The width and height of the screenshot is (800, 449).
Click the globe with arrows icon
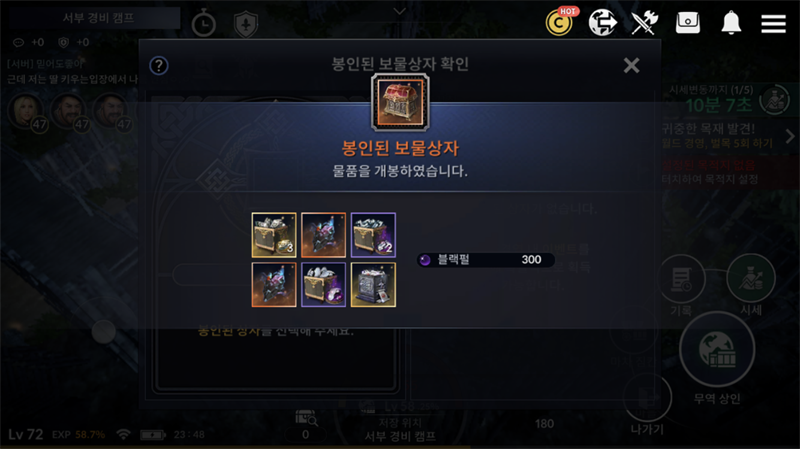603,22
